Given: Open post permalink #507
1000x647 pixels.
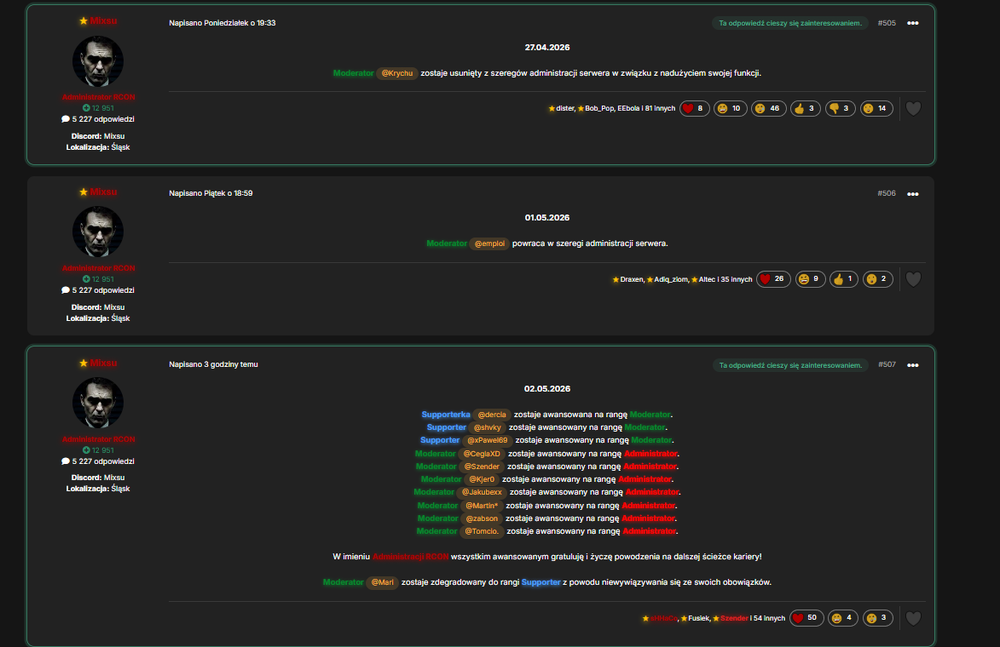Looking at the screenshot, I should click(886, 364).
